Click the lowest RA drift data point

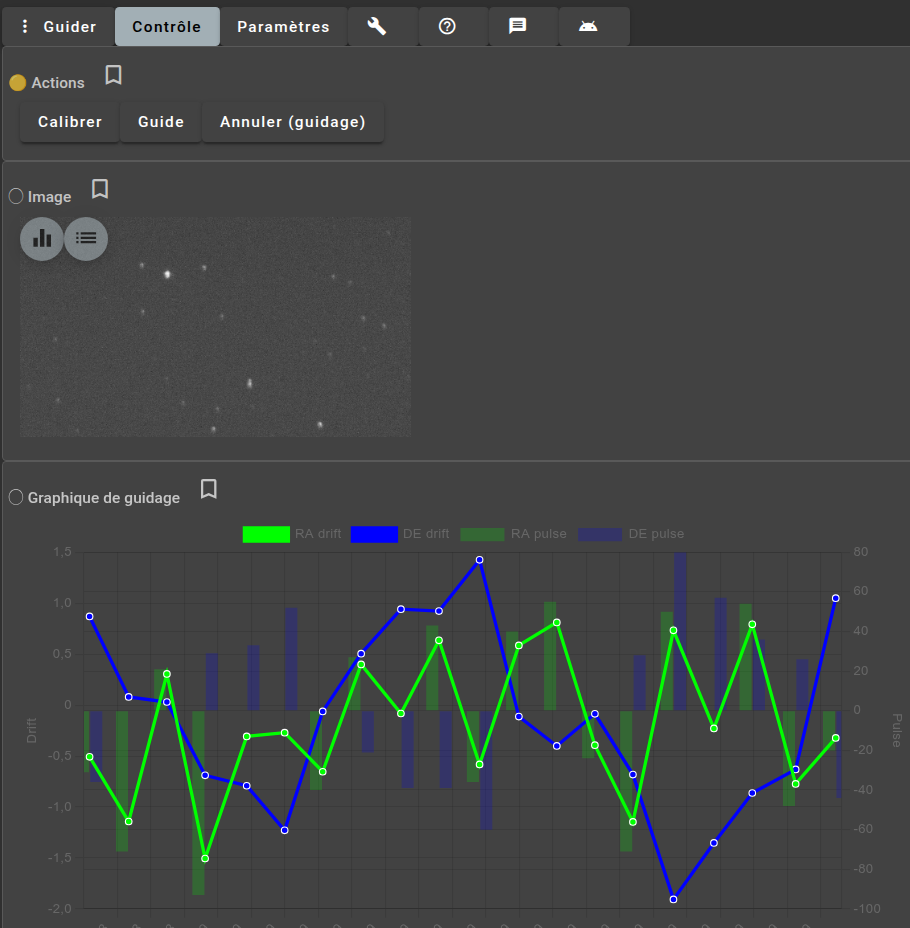[x=205, y=859]
